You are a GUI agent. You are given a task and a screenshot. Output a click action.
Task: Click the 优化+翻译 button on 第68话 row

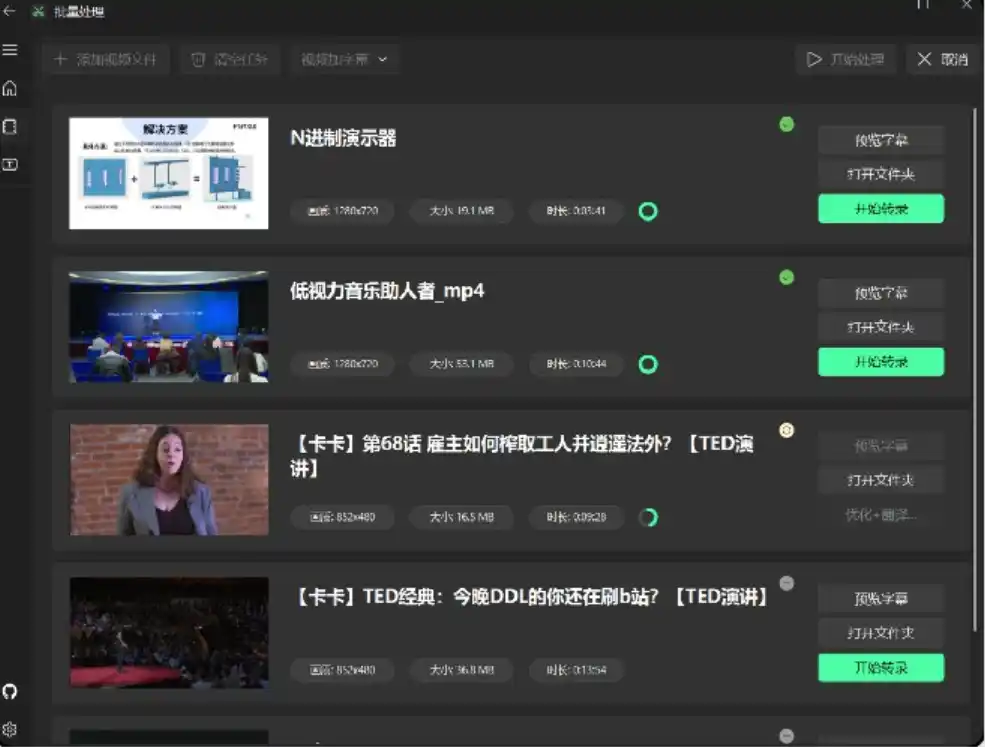pos(881,515)
